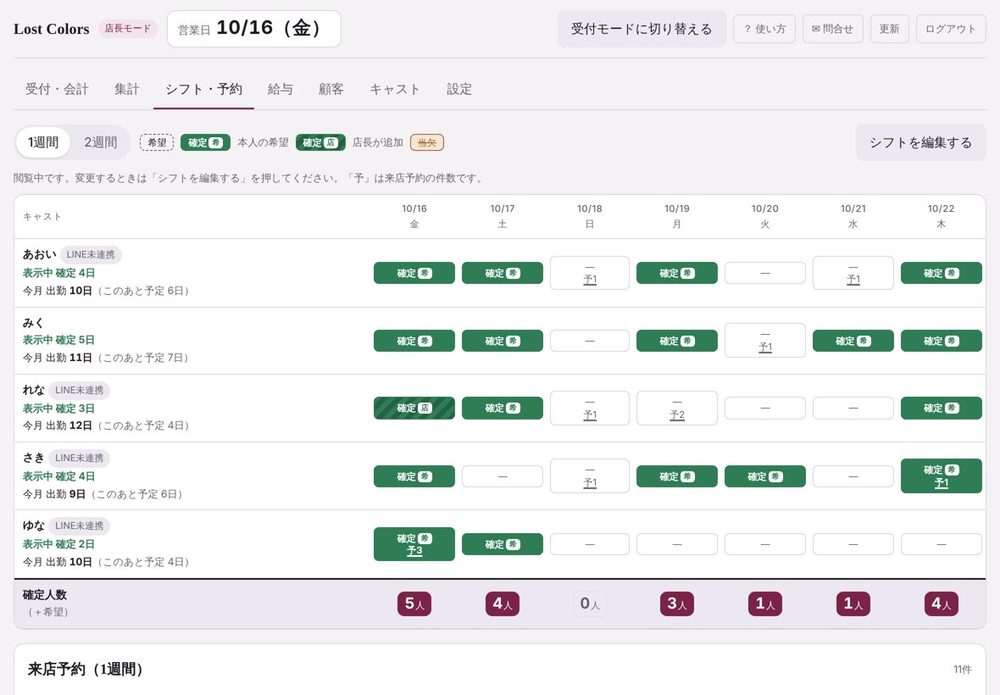Click the シフトを編集する button
The height and width of the screenshot is (695, 1000).
920,142
